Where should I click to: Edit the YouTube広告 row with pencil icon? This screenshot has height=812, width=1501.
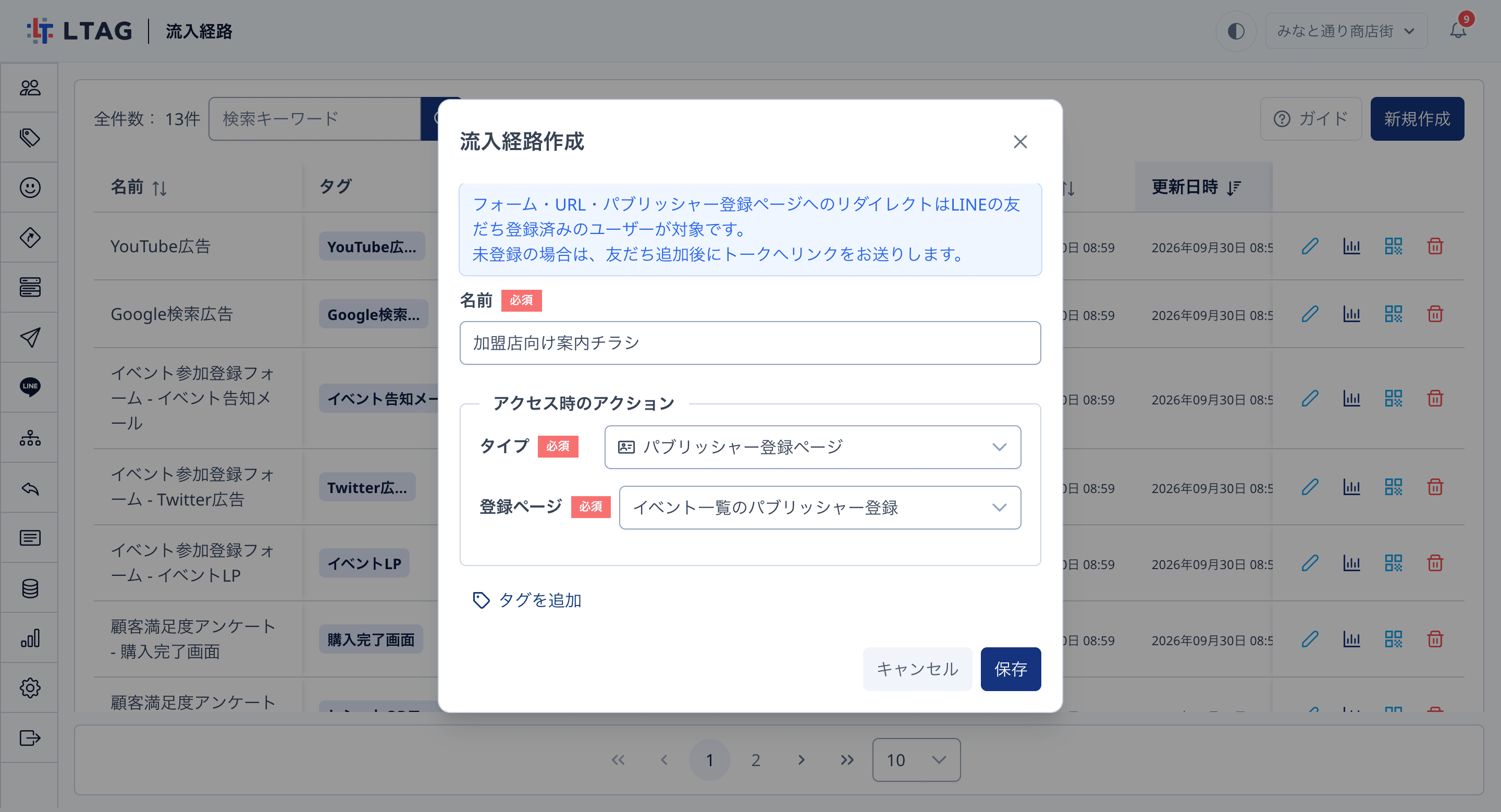pyautogui.click(x=1310, y=247)
